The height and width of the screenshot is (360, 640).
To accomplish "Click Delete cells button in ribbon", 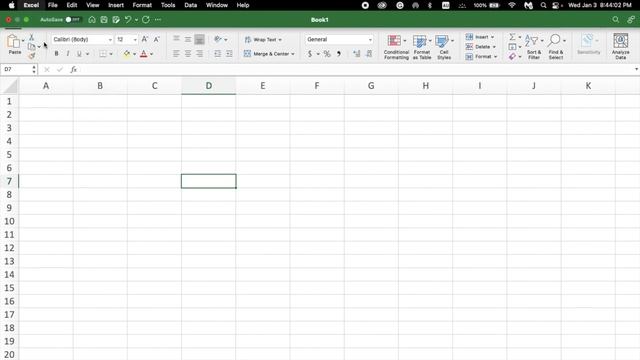I will click(x=480, y=47).
